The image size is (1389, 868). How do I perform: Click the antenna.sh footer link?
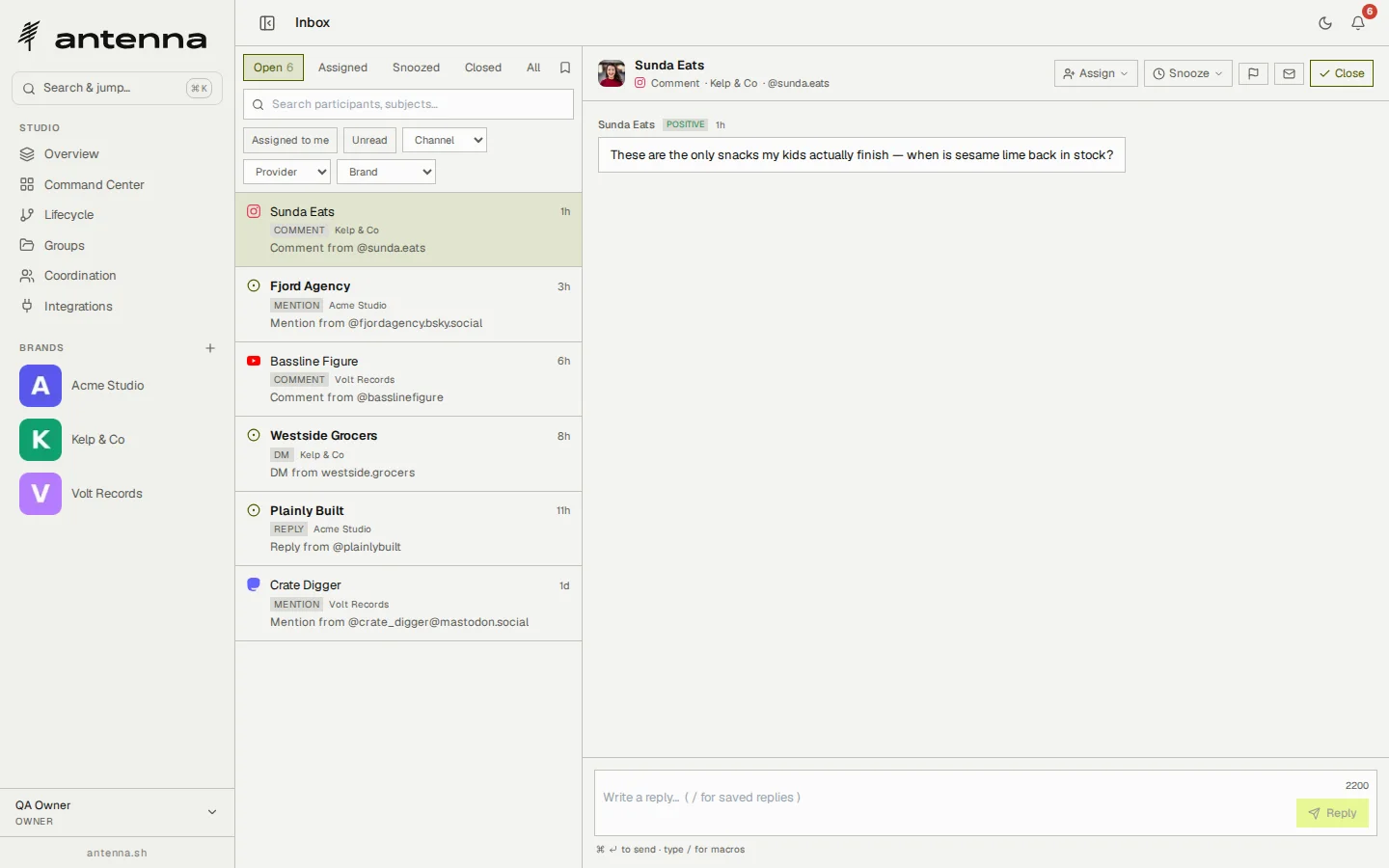tap(117, 853)
